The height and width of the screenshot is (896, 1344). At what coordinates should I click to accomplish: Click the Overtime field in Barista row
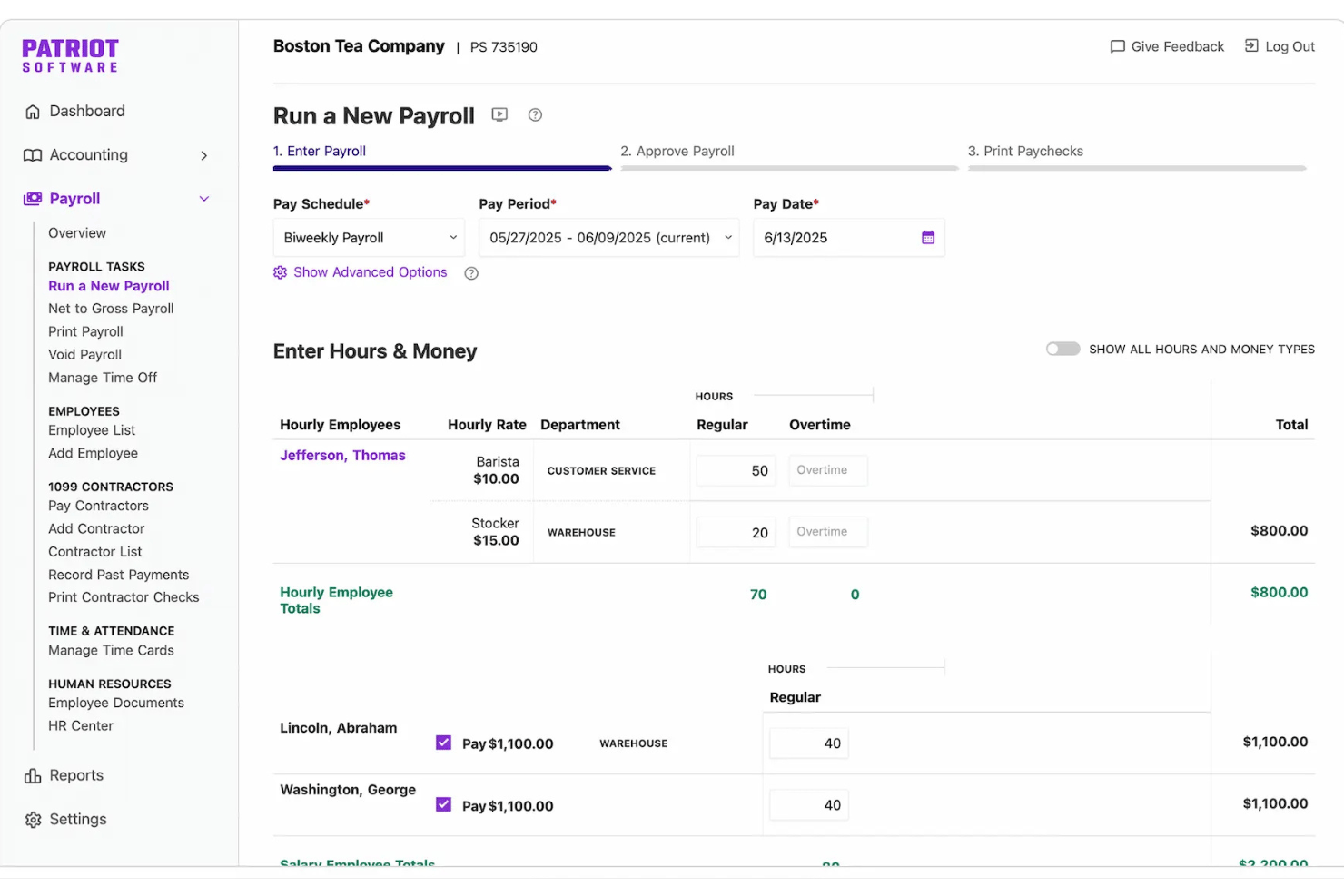tap(827, 470)
